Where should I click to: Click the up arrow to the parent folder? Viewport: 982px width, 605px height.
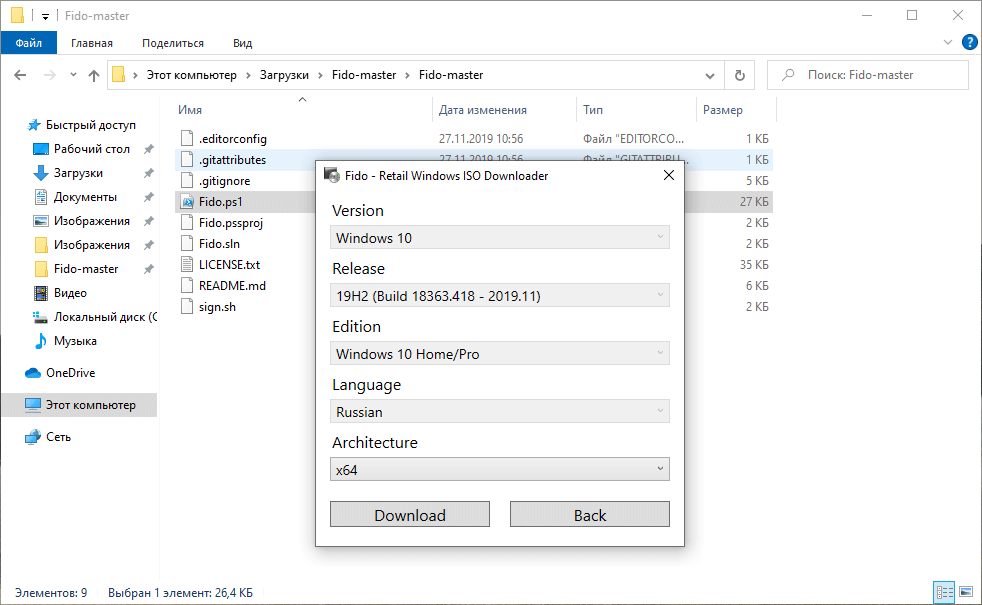coord(94,75)
